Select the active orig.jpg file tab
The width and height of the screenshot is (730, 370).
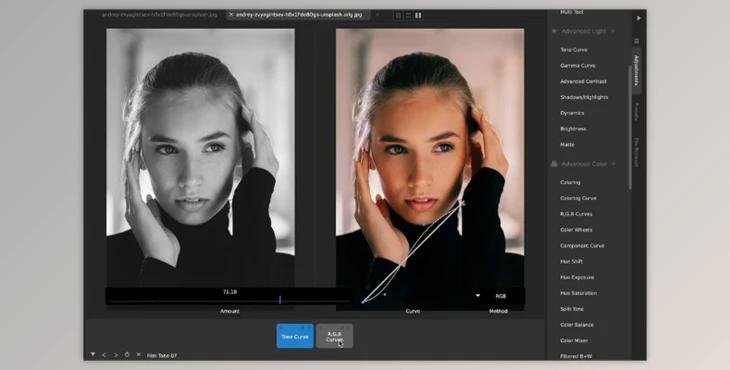tap(299, 15)
